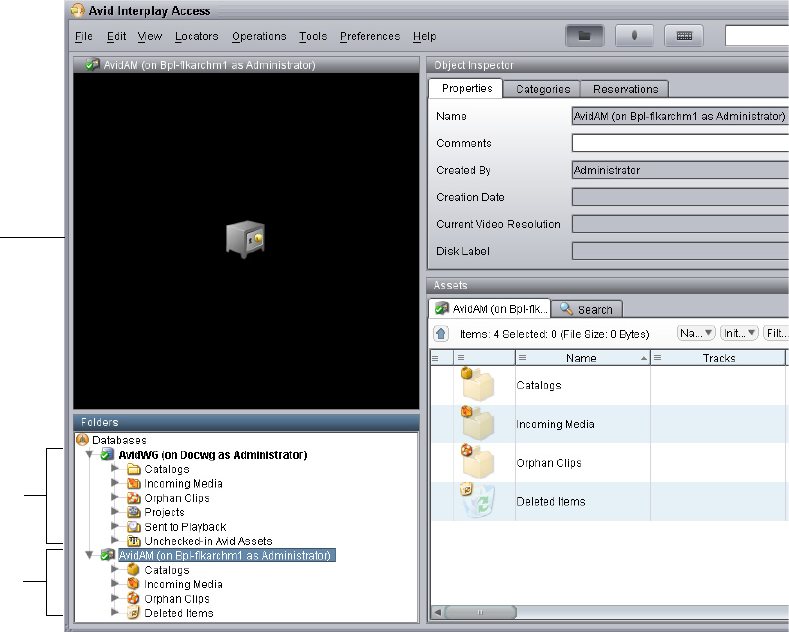Open the Help menu
This screenshot has height=632, width=789.
[x=425, y=36]
